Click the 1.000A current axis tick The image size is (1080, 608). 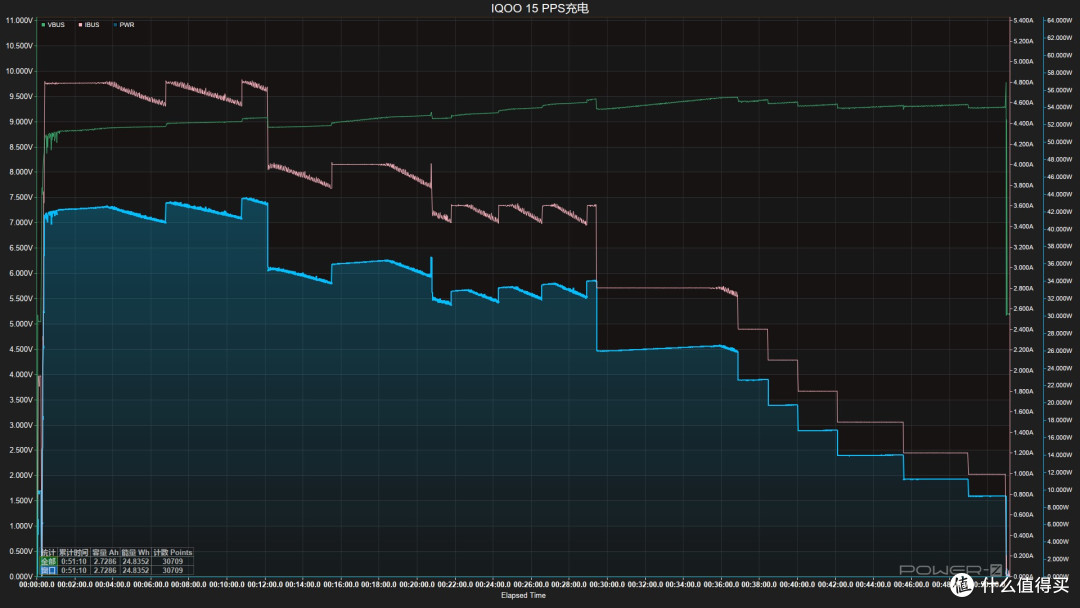click(1023, 474)
